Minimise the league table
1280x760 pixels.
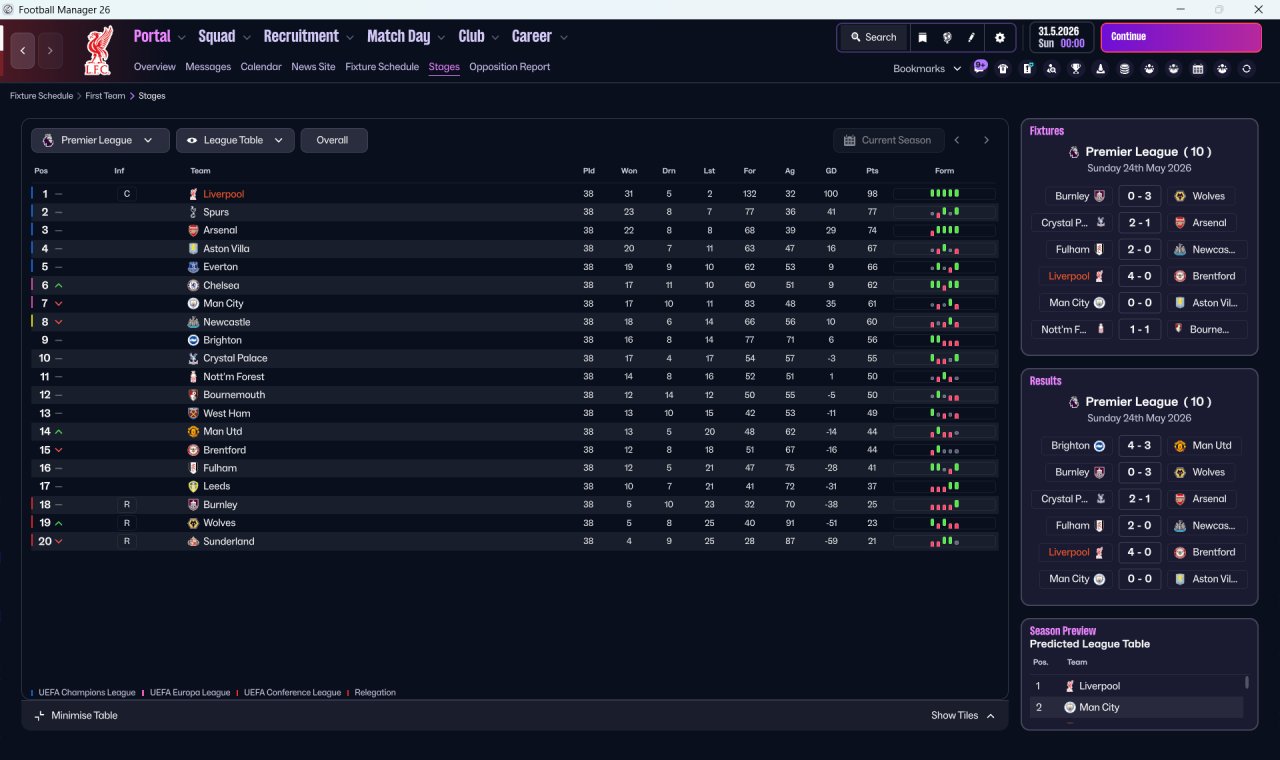pos(76,715)
